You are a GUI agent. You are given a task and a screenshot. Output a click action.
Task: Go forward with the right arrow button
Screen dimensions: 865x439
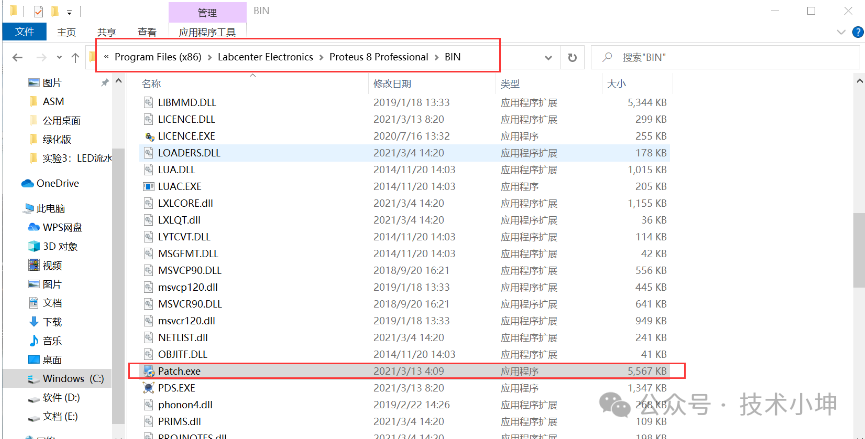point(41,57)
